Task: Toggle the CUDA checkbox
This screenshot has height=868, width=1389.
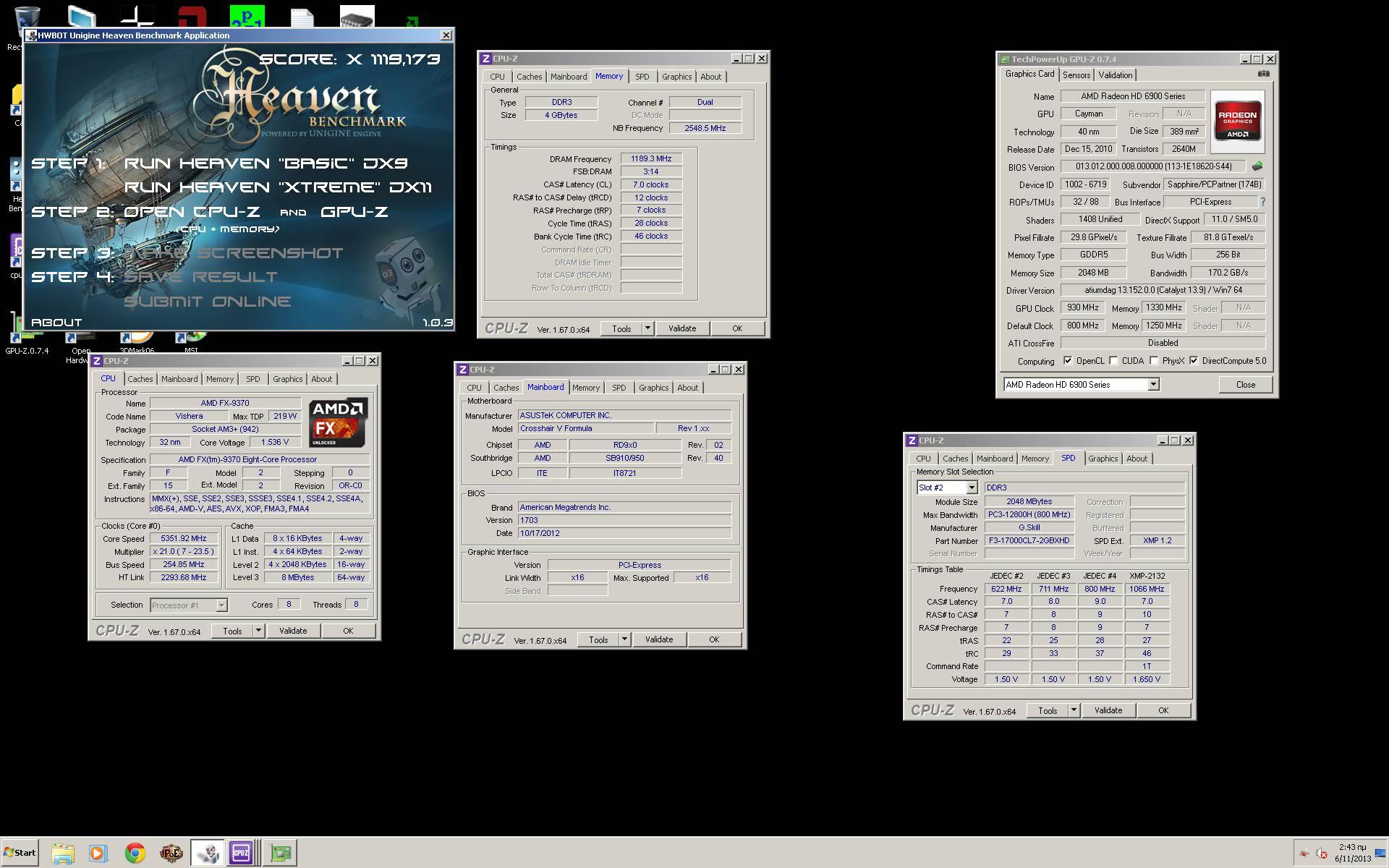Action: coord(1113,360)
